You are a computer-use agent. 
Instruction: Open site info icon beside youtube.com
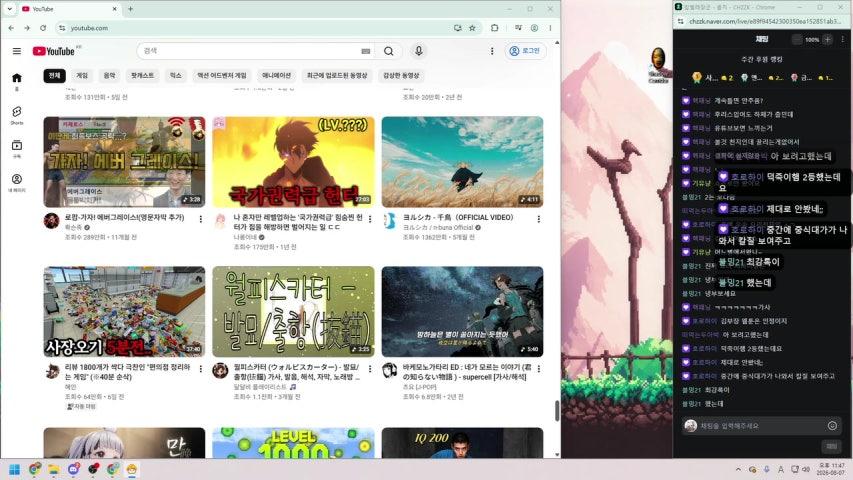pos(62,28)
